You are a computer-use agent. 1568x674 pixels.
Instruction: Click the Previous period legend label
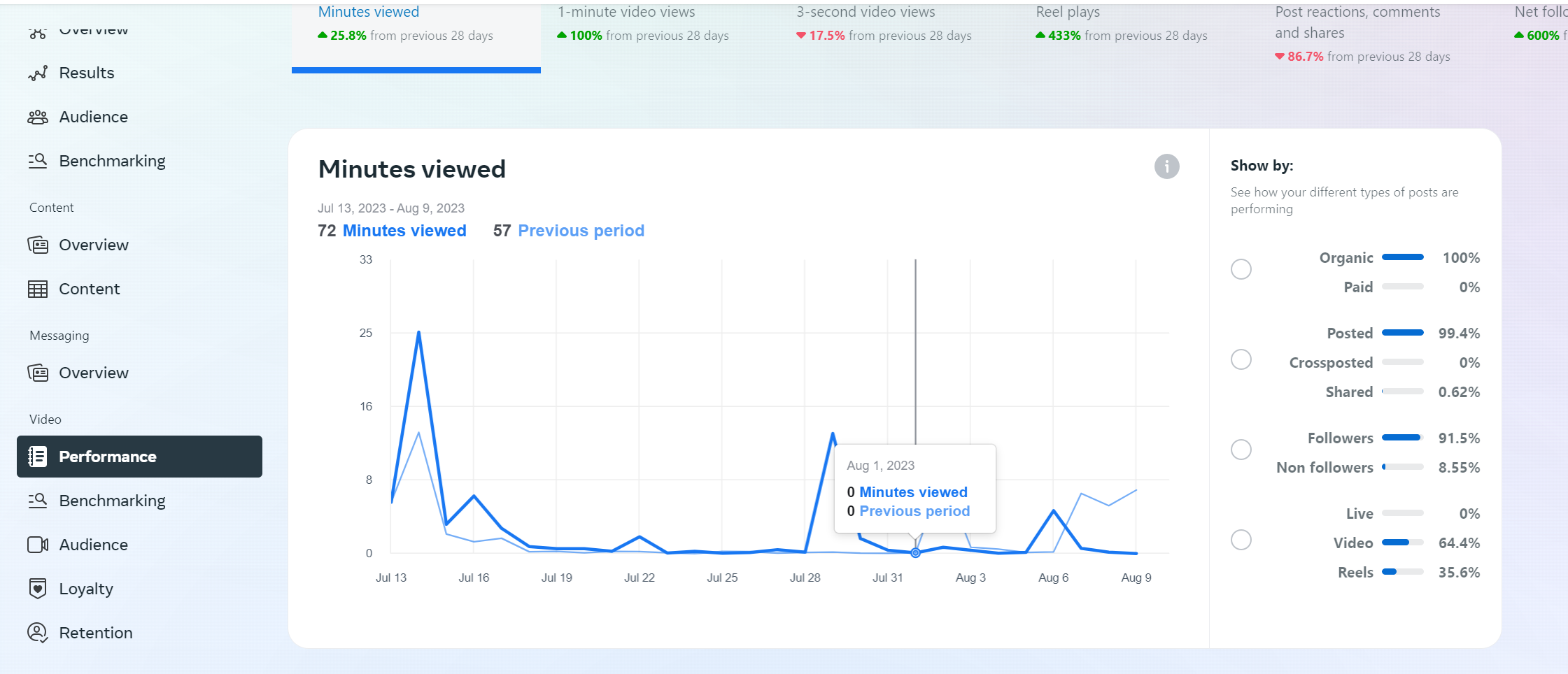pos(581,231)
